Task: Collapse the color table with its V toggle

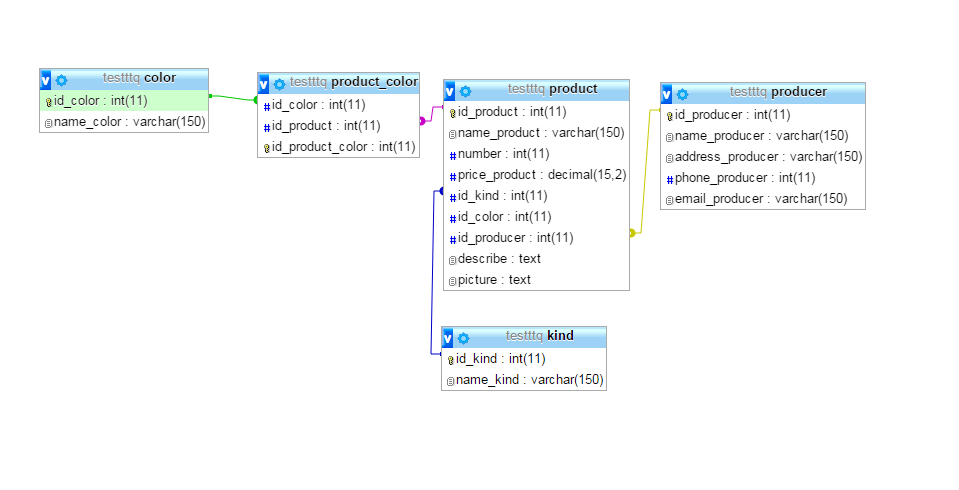Action: 46,79
